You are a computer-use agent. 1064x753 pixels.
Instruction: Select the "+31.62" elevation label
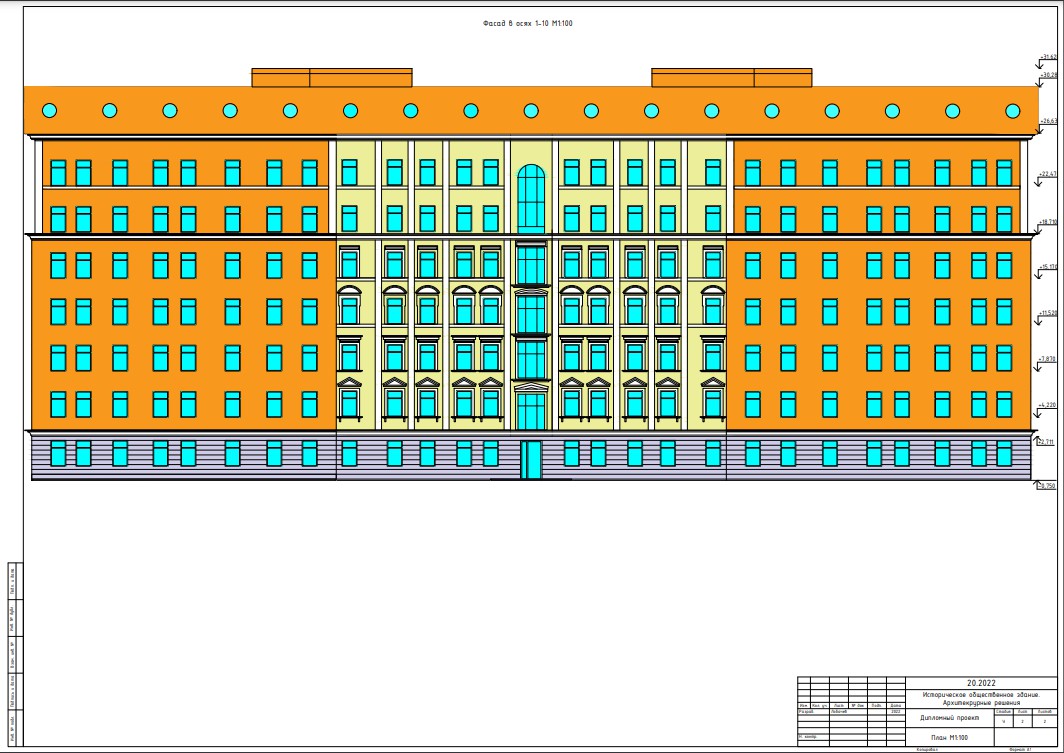(x=1049, y=56)
